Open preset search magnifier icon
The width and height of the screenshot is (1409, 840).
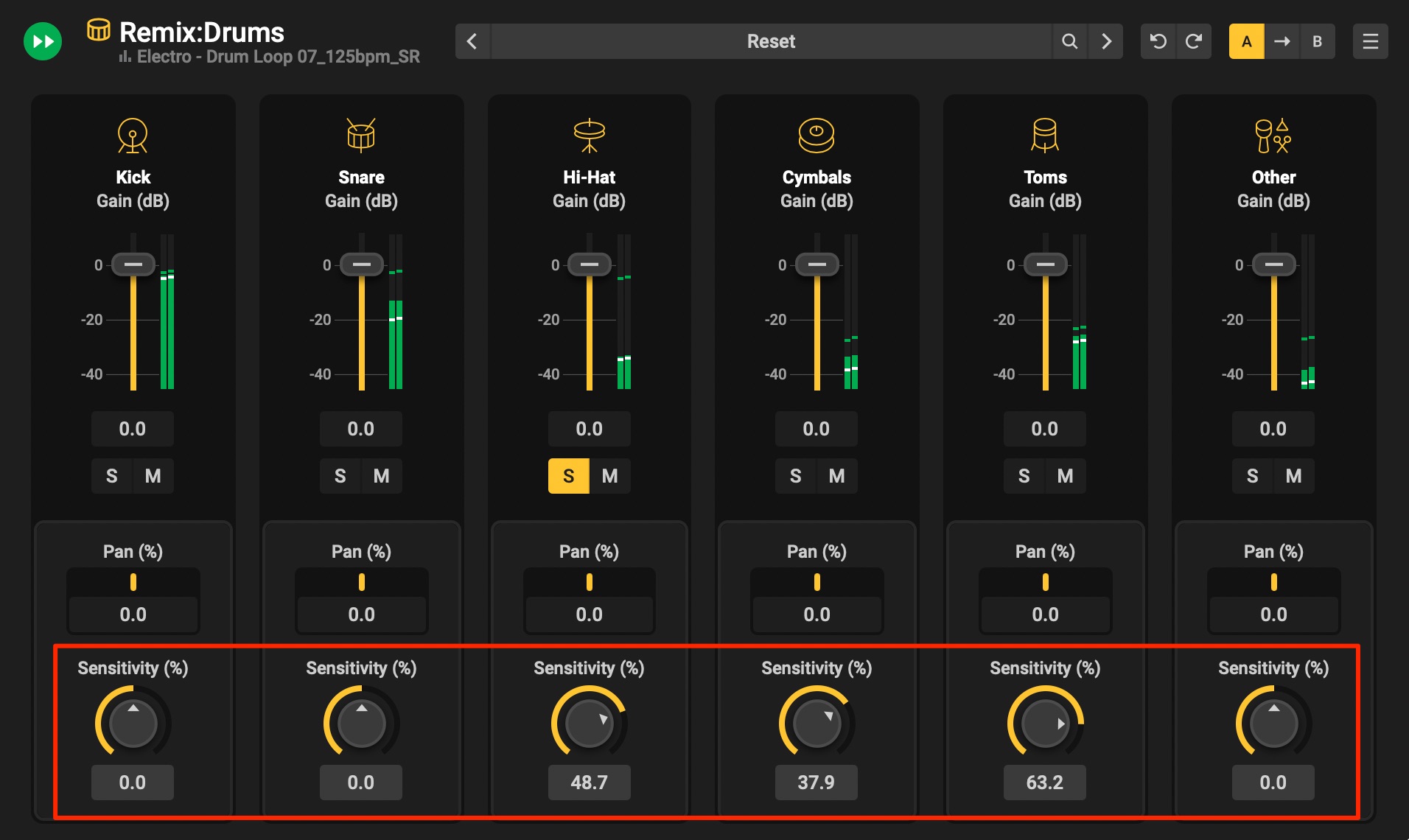(x=1069, y=41)
